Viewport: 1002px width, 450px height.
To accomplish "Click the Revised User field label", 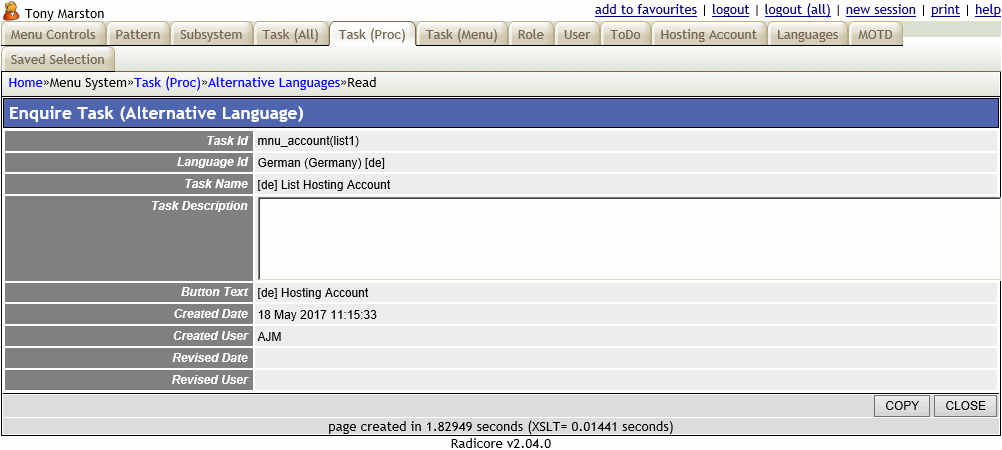I will [x=210, y=380].
